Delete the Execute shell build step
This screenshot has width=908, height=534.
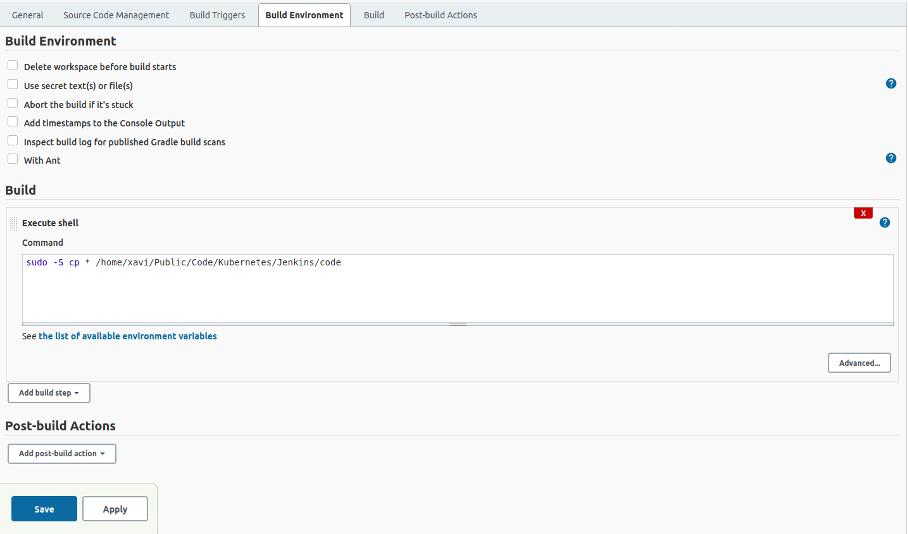coord(863,213)
